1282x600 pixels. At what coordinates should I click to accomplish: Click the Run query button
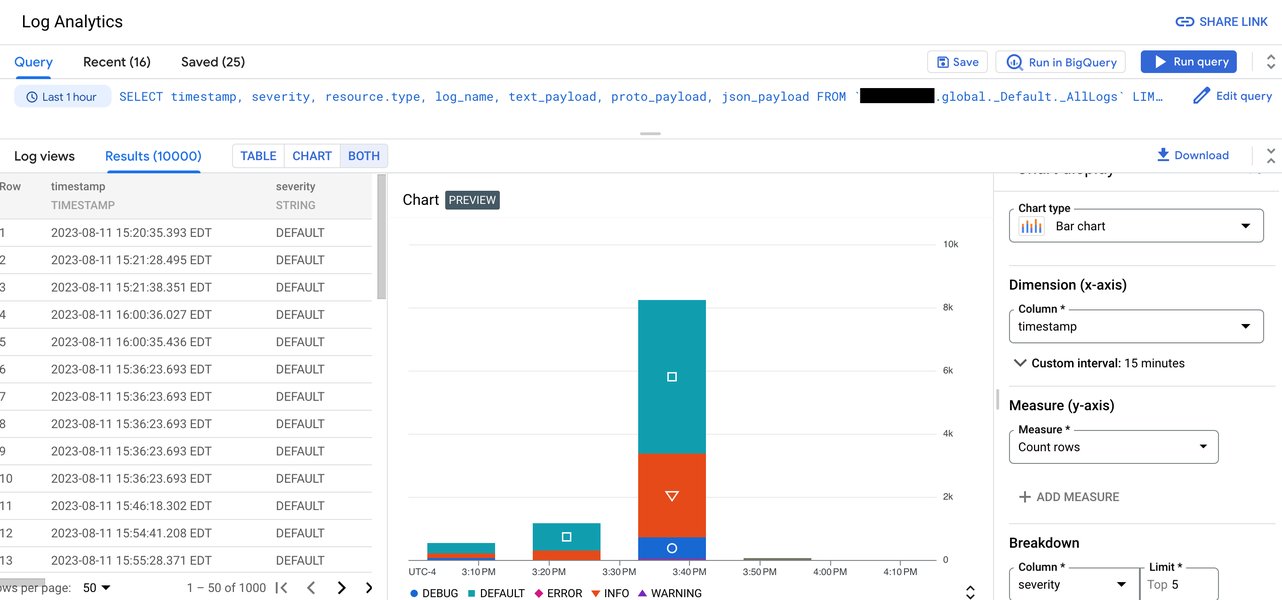(x=1189, y=62)
